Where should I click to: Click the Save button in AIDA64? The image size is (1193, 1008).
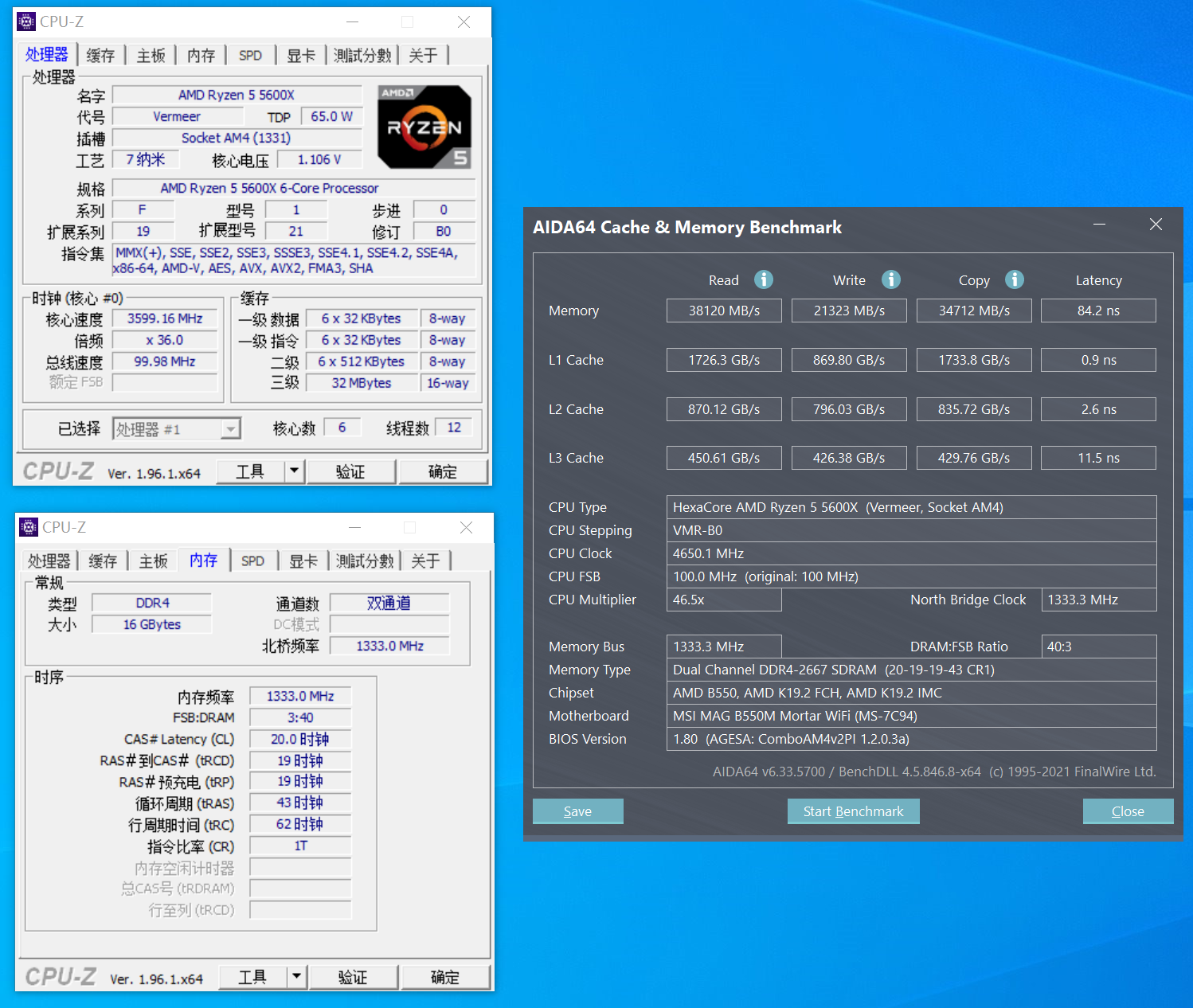click(x=577, y=811)
